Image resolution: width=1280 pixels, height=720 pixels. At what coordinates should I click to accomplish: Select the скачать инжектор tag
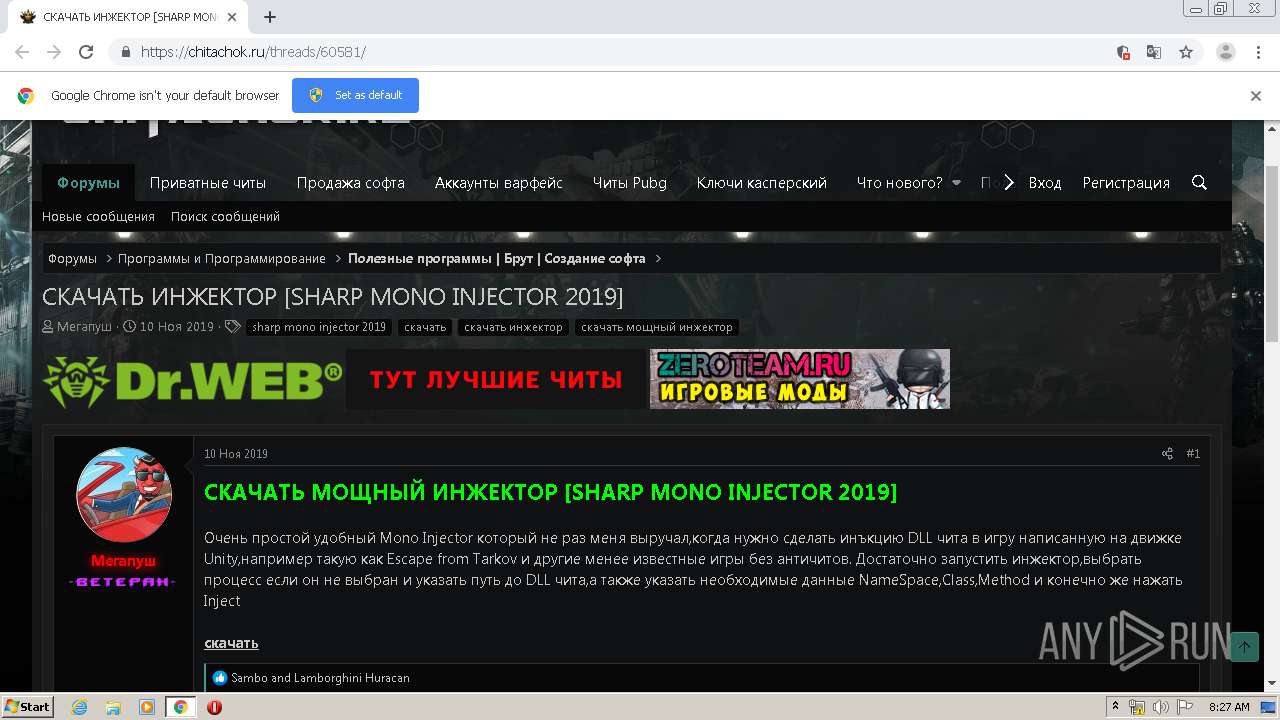pos(514,327)
